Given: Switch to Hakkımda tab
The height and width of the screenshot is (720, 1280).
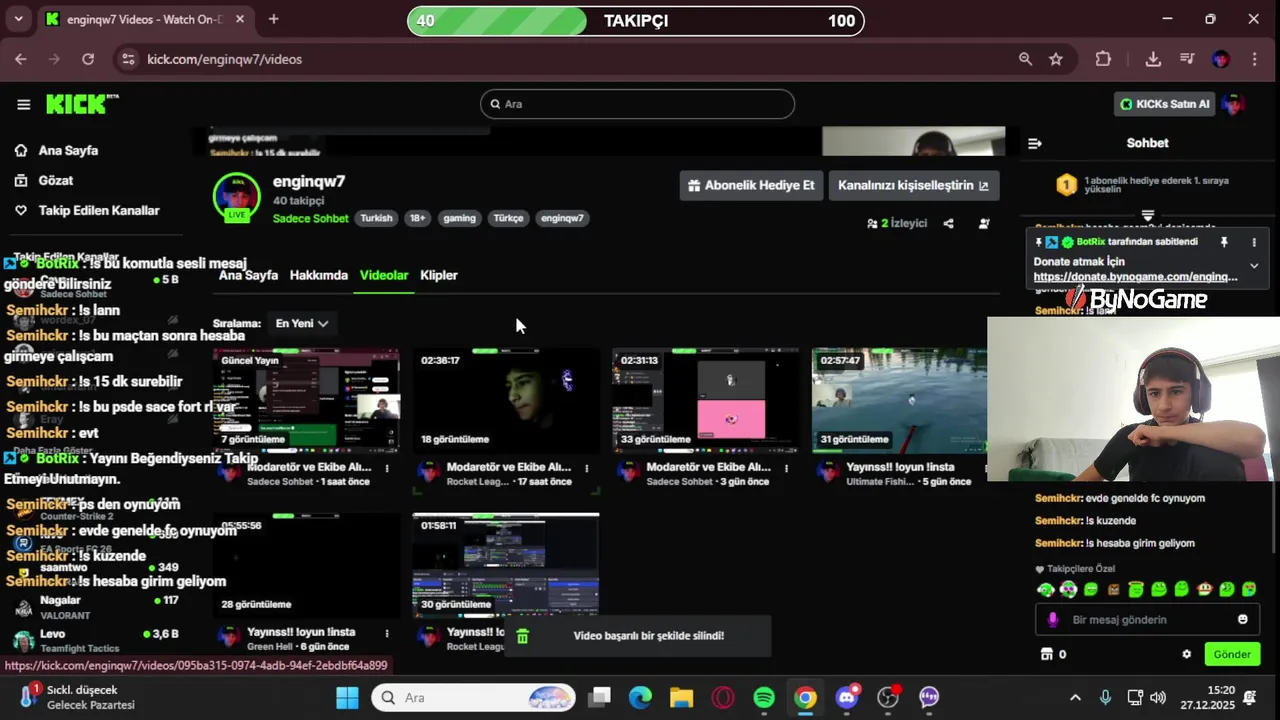Looking at the screenshot, I should tap(319, 275).
